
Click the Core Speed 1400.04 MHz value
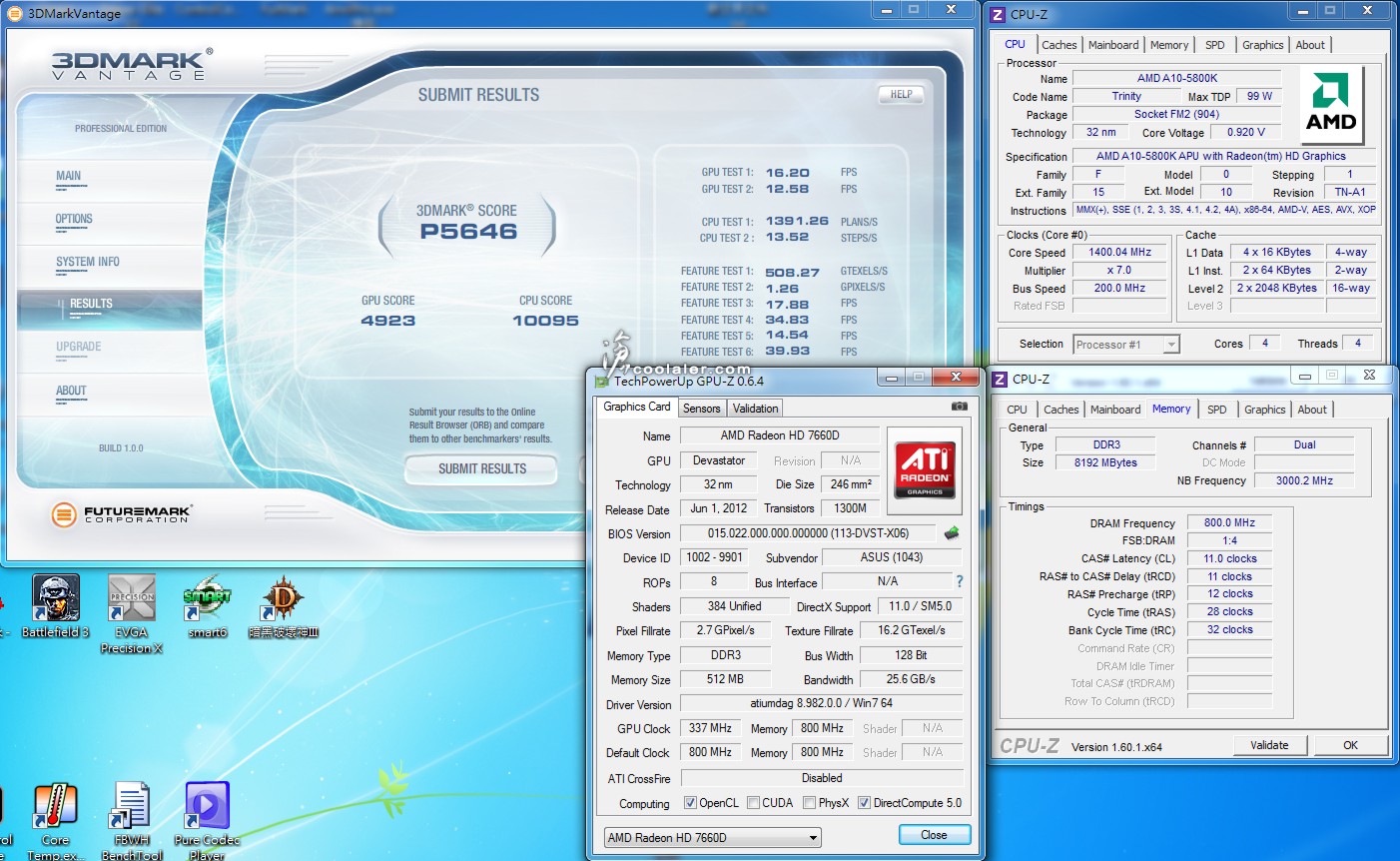pos(1119,253)
